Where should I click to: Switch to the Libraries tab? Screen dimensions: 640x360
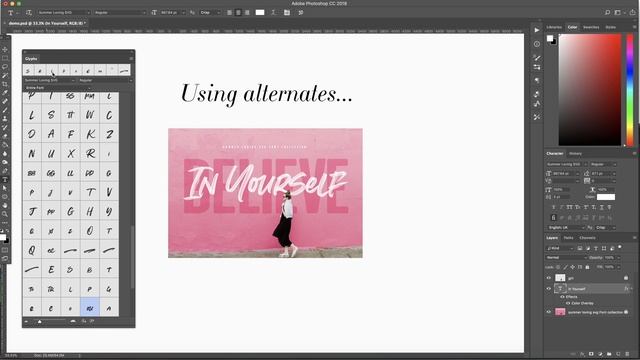(554, 27)
